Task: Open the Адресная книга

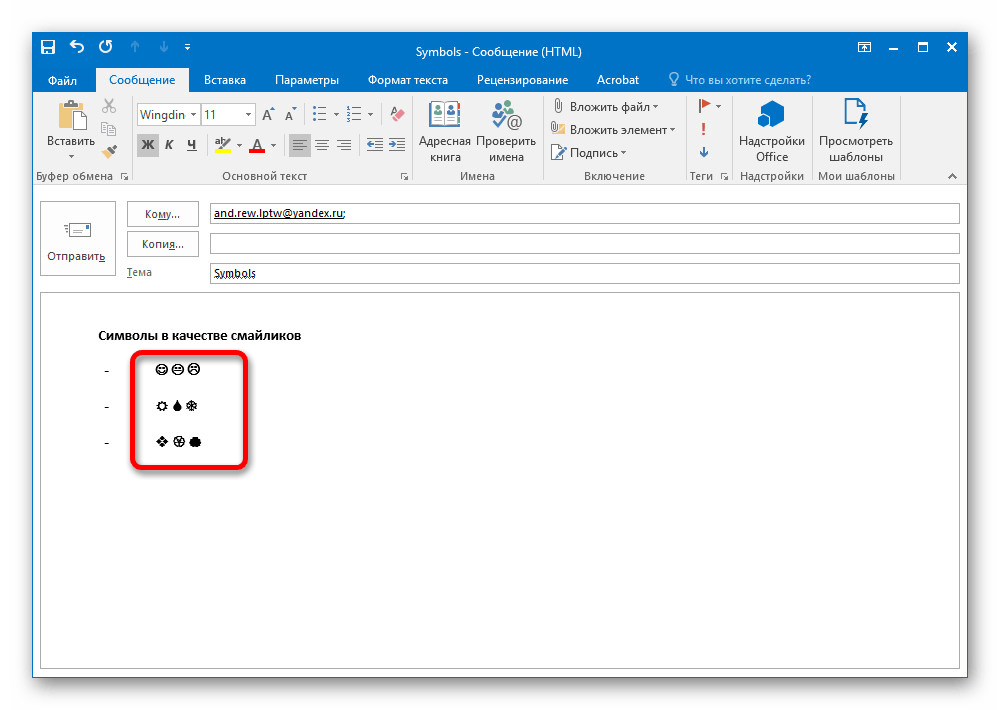Action: pyautogui.click(x=445, y=131)
